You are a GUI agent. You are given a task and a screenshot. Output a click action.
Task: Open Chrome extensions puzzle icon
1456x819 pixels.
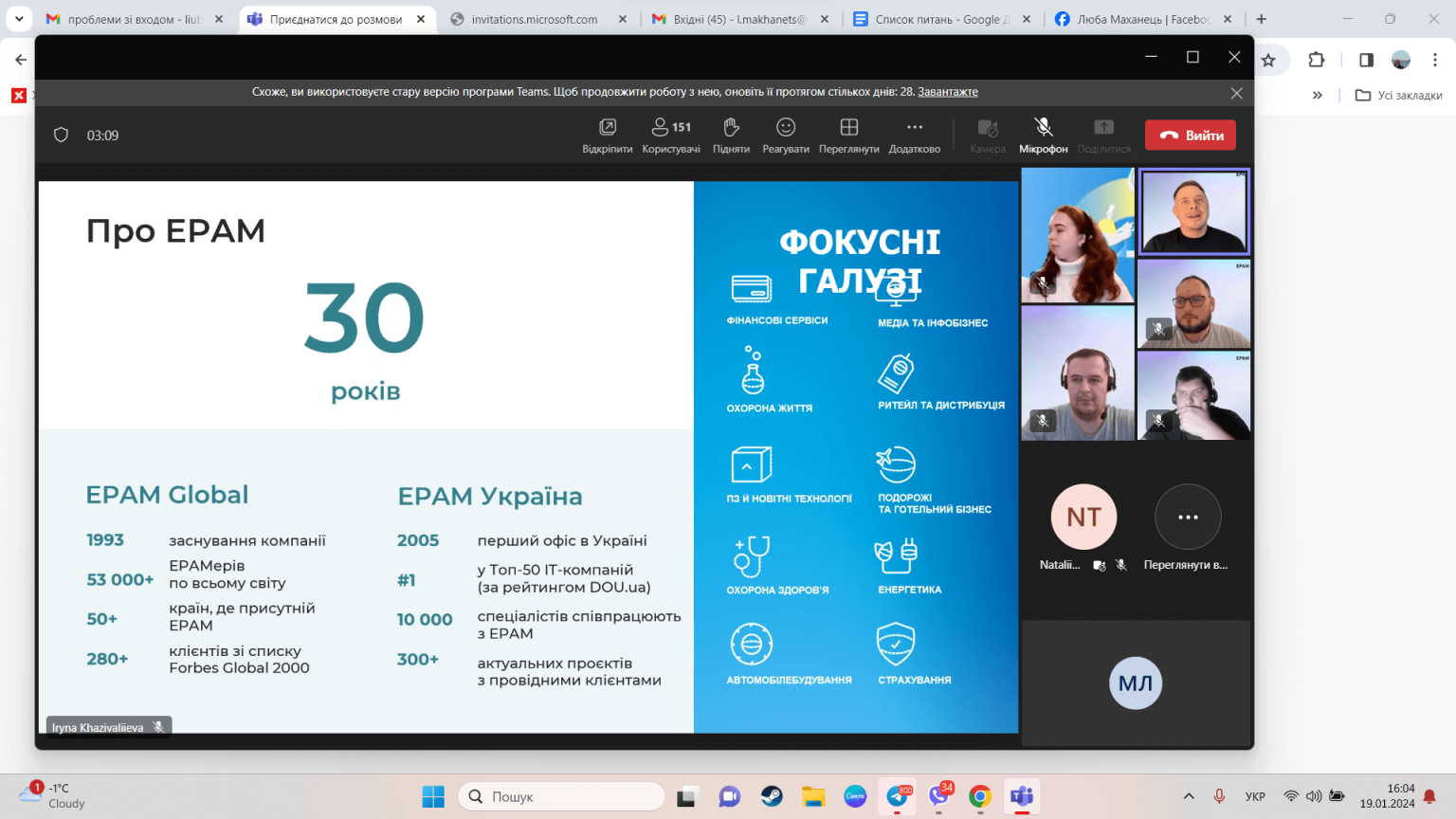coord(1316,60)
